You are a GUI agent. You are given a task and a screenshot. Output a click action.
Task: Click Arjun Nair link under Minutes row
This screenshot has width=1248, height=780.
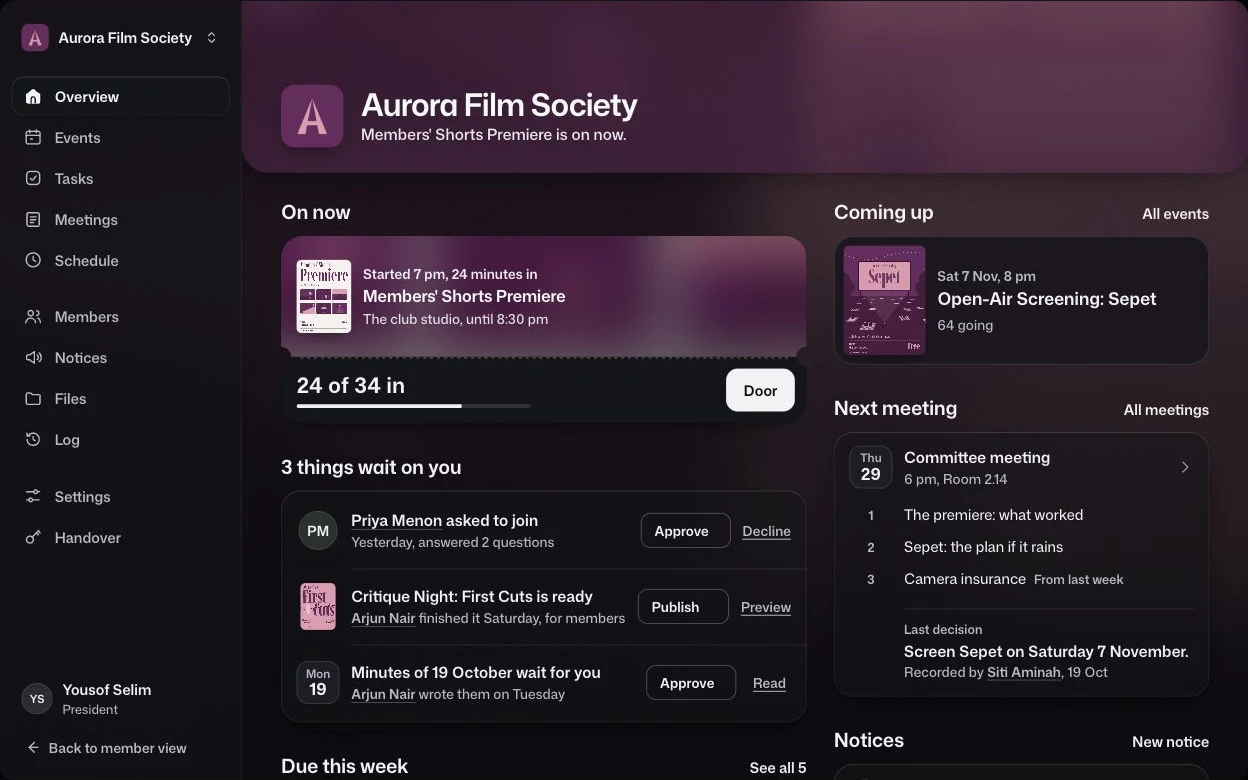click(383, 694)
